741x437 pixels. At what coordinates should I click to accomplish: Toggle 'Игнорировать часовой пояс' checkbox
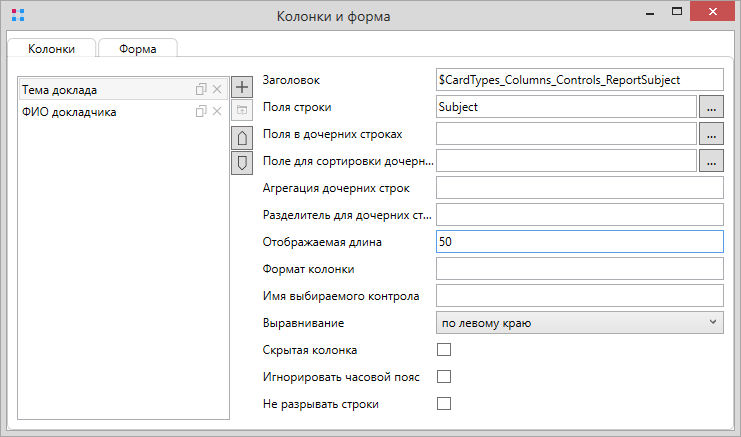click(x=444, y=377)
